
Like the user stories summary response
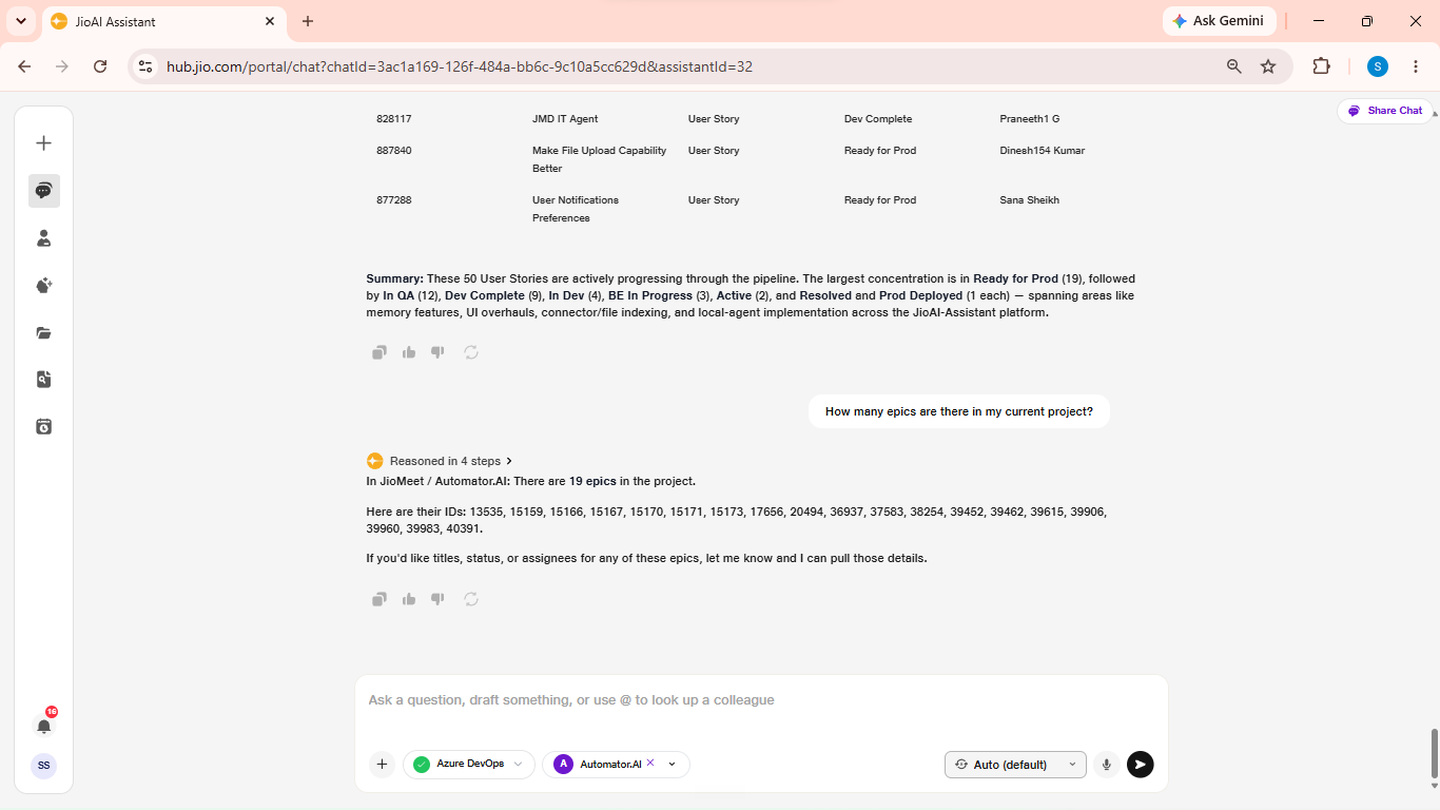[409, 352]
